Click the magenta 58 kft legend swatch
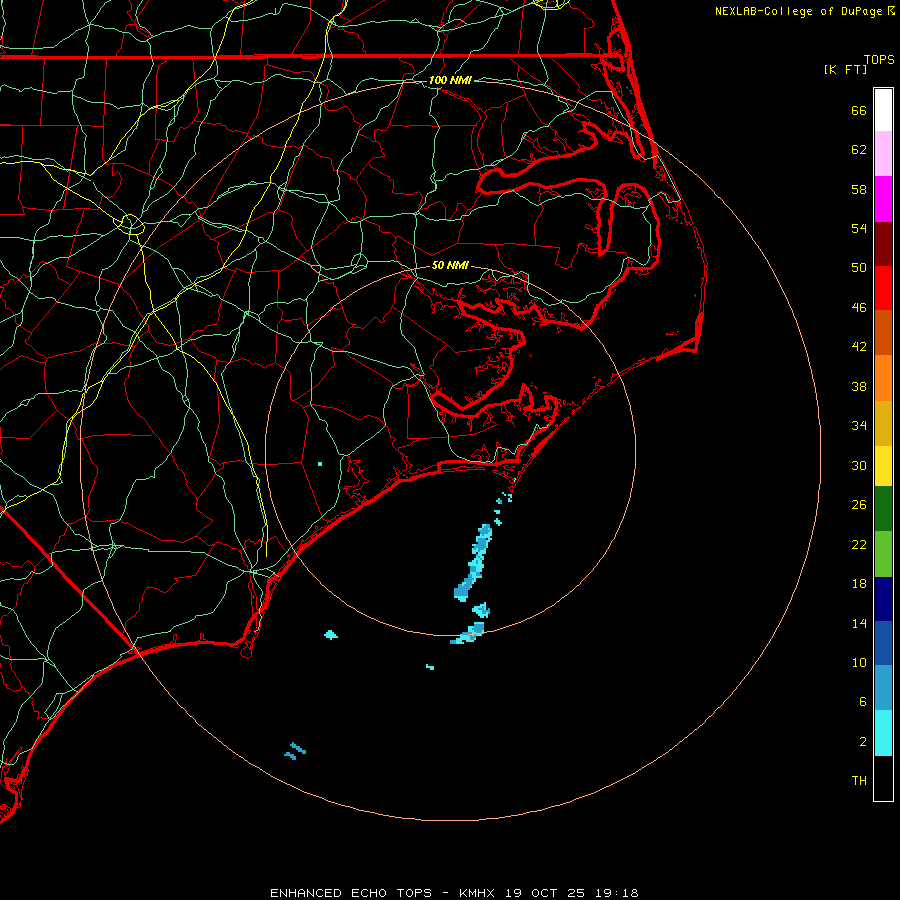The height and width of the screenshot is (900, 900). [883, 199]
